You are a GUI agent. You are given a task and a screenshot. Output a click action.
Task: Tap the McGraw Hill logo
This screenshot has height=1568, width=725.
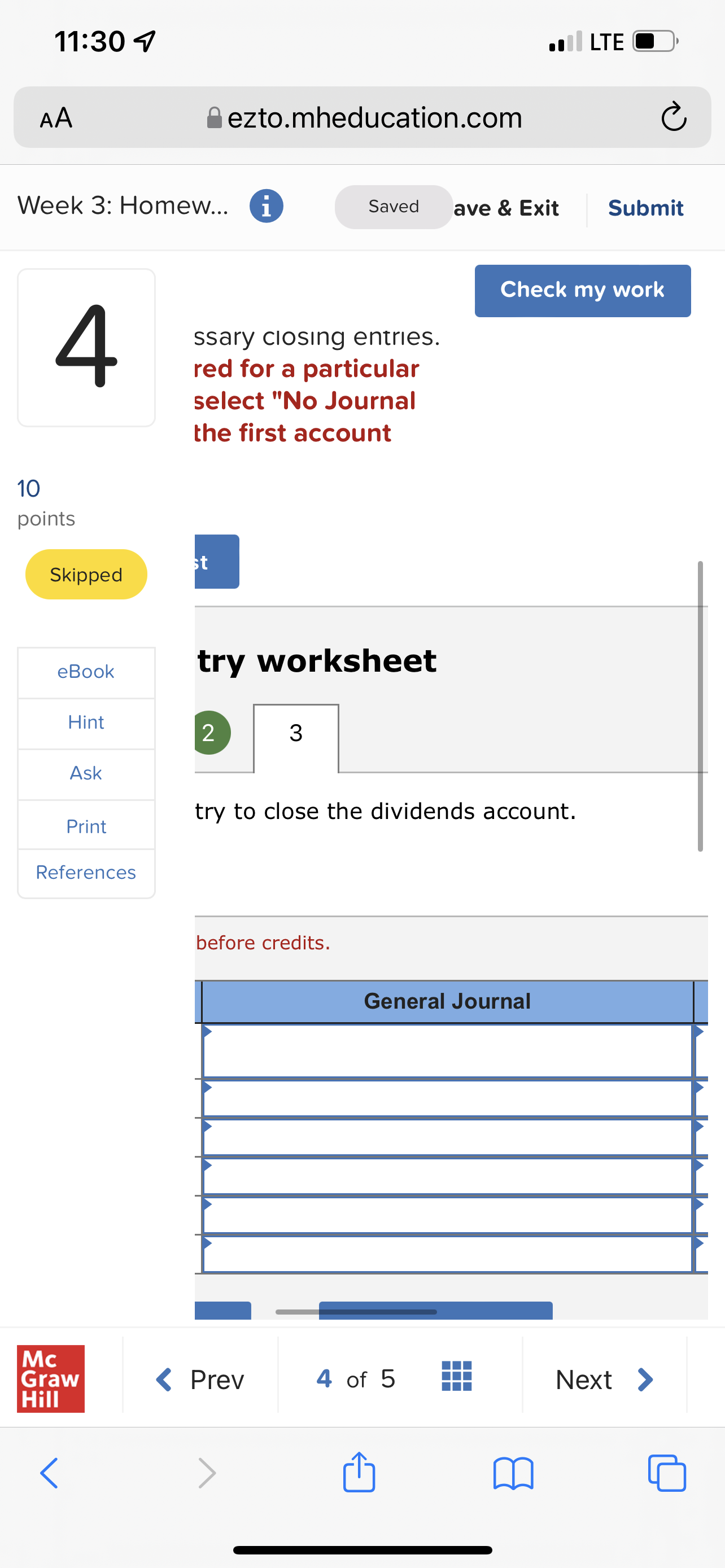(50, 1379)
